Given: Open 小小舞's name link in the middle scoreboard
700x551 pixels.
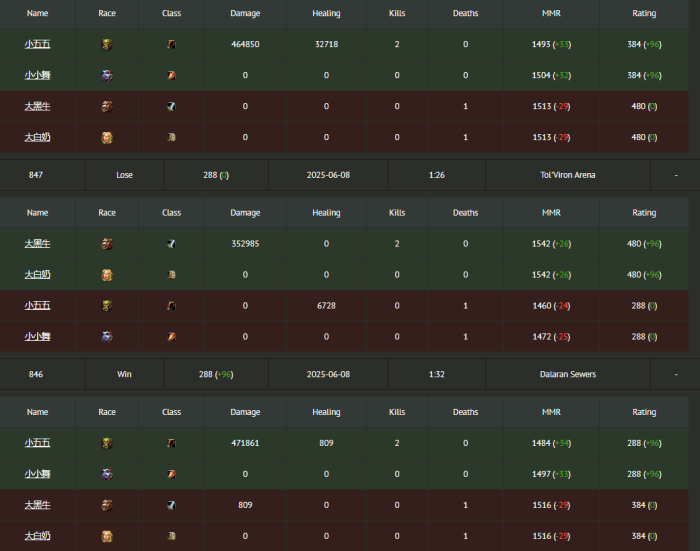Looking at the screenshot, I should coord(37,337).
